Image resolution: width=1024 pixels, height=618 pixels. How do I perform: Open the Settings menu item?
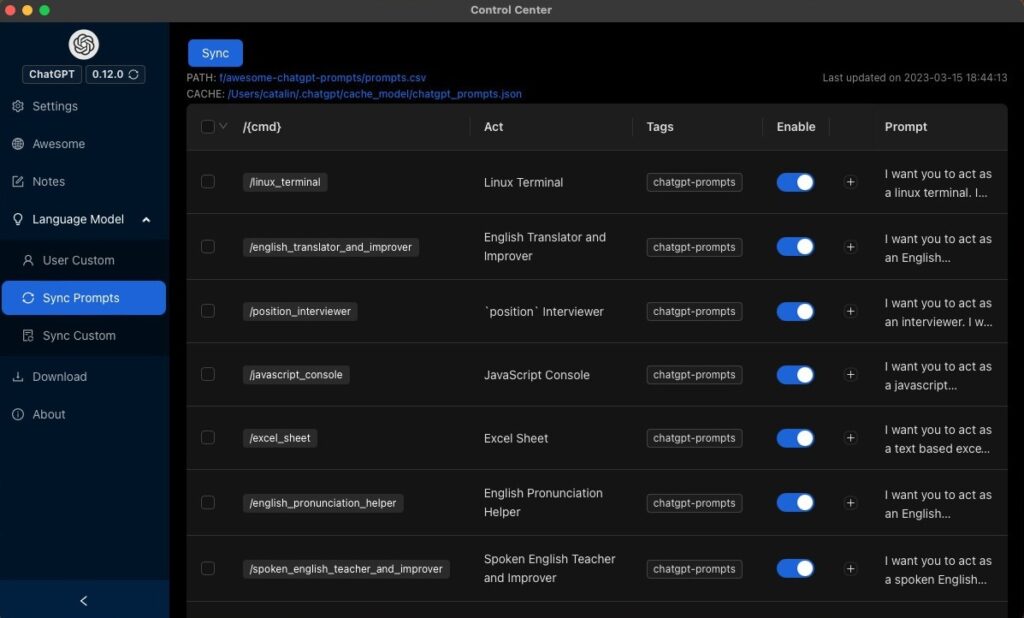[x=84, y=106]
